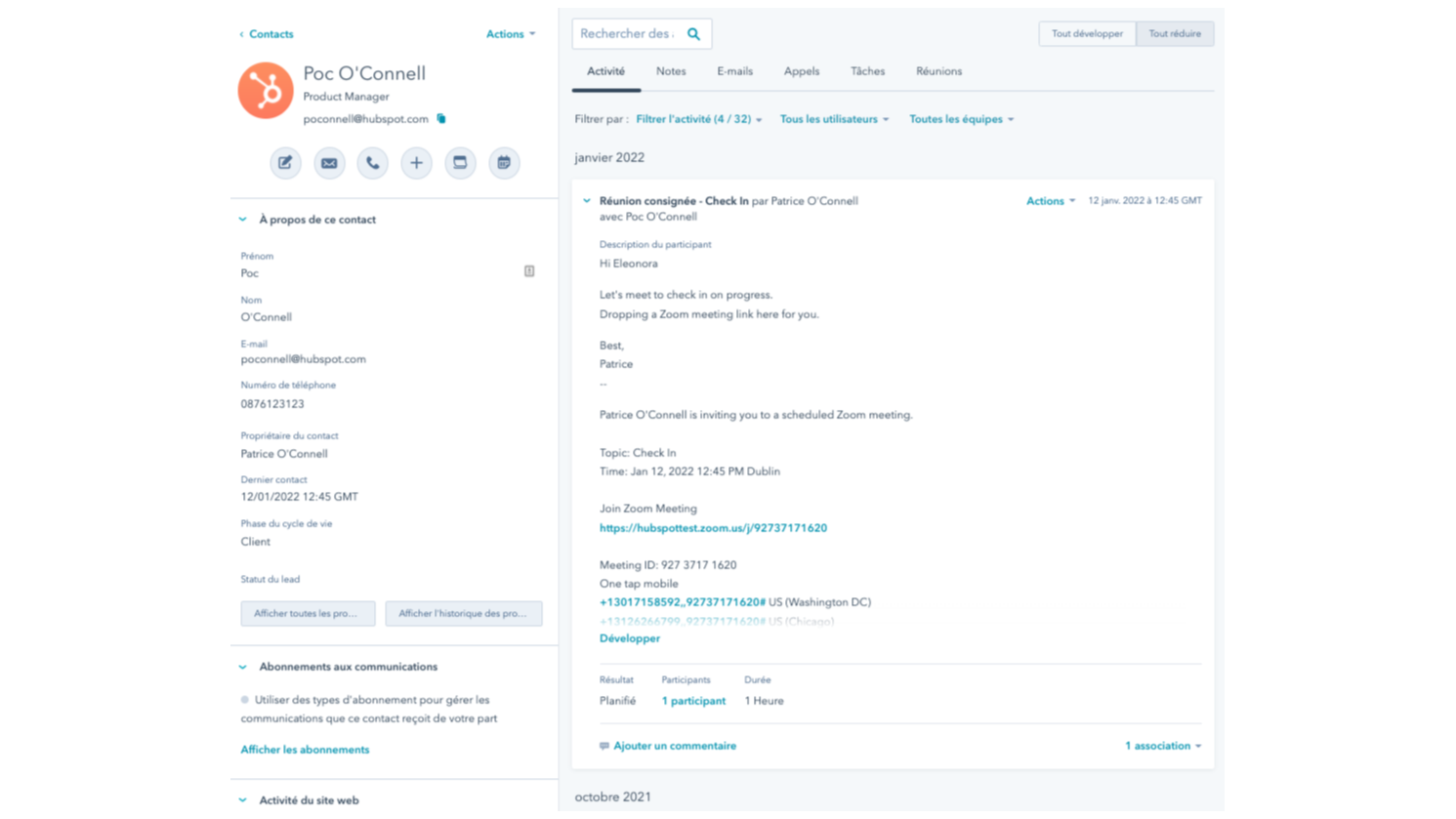Open the Actions dropdown on the meeting activity

(x=1049, y=201)
